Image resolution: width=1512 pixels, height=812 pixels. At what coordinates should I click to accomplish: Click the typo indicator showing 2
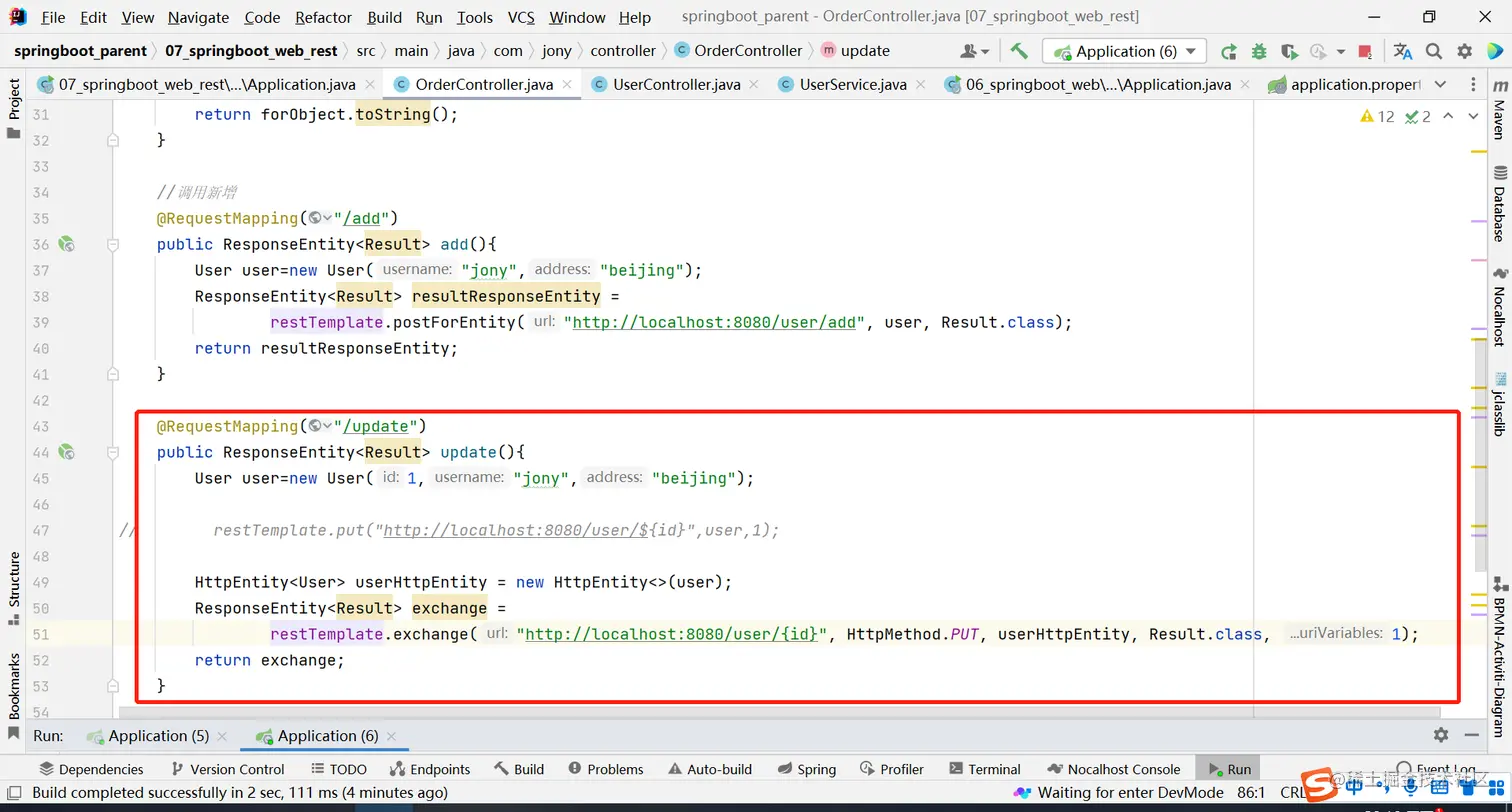[x=1418, y=116]
